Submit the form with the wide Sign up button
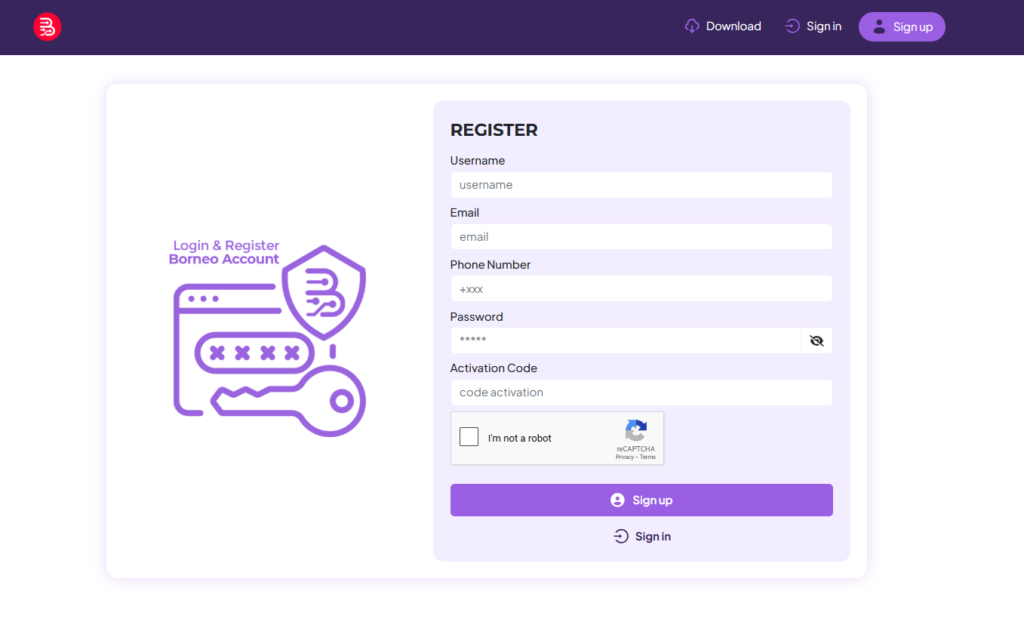 click(641, 500)
